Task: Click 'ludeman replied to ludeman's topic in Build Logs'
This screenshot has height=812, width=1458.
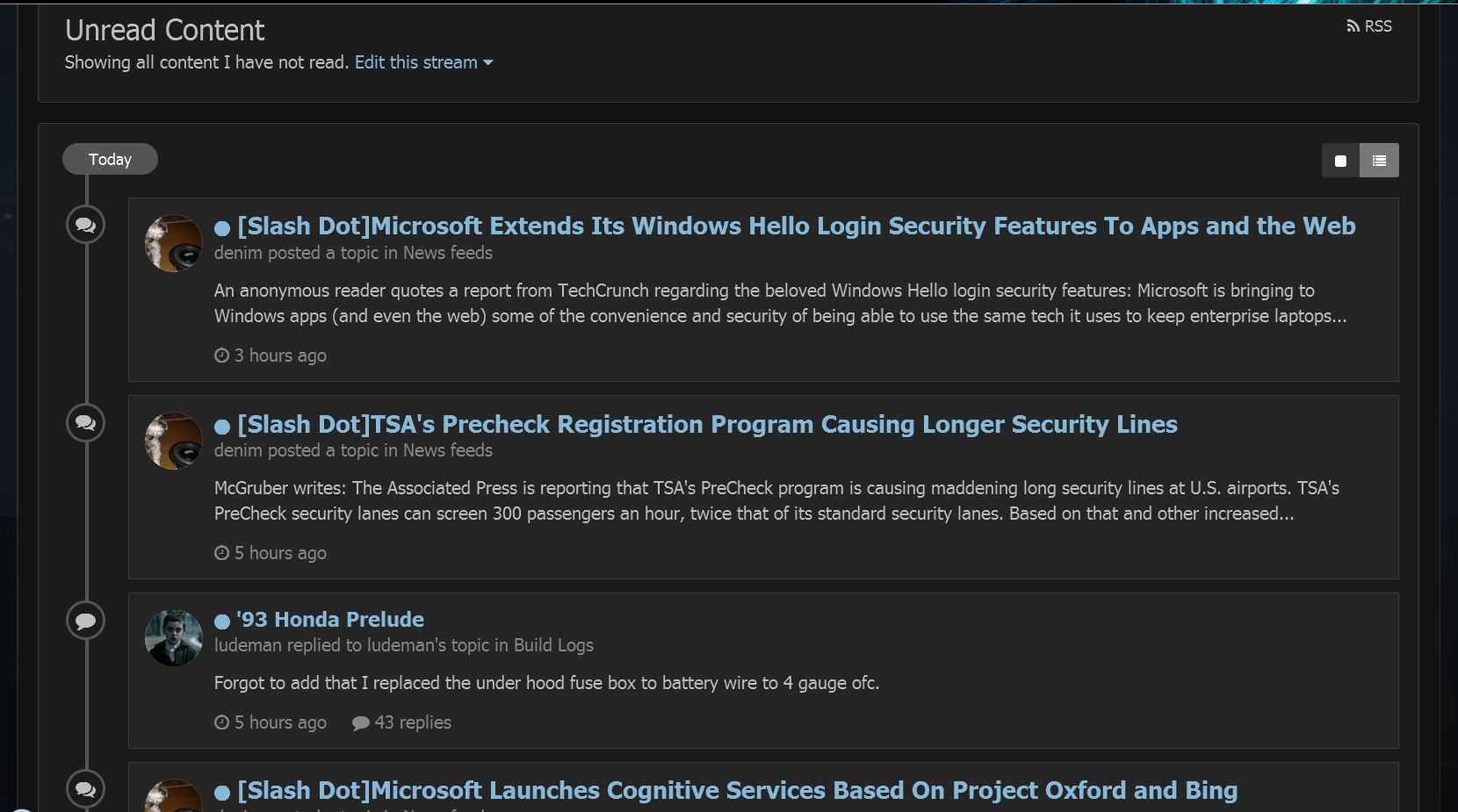Action: point(404,645)
